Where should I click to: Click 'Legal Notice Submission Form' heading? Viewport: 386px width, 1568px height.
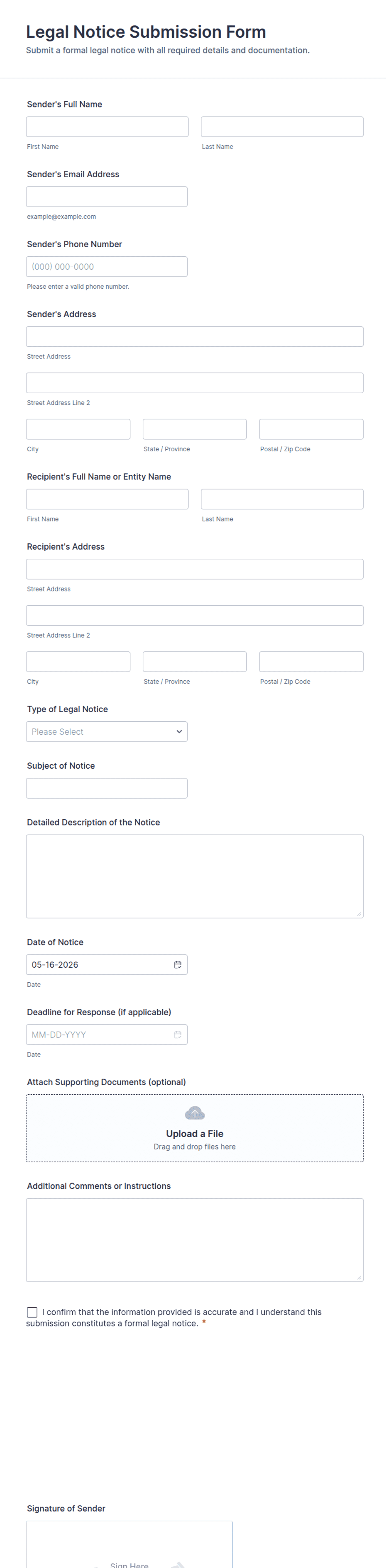(x=146, y=32)
